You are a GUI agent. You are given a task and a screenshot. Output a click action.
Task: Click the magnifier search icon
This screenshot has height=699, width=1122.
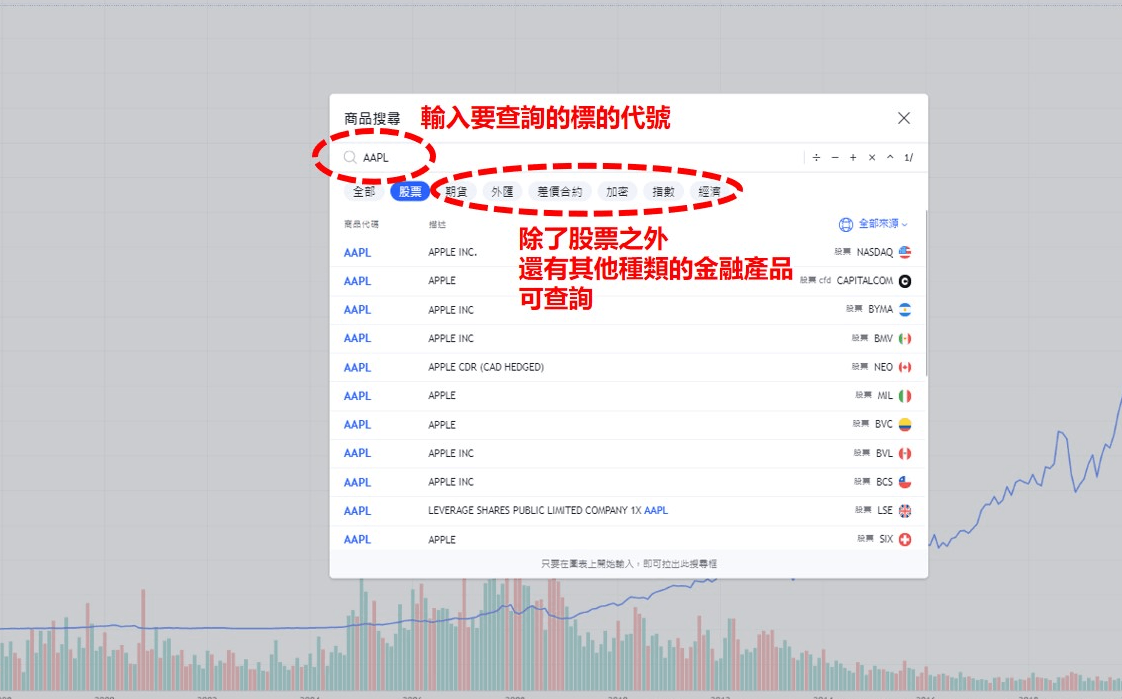point(350,157)
